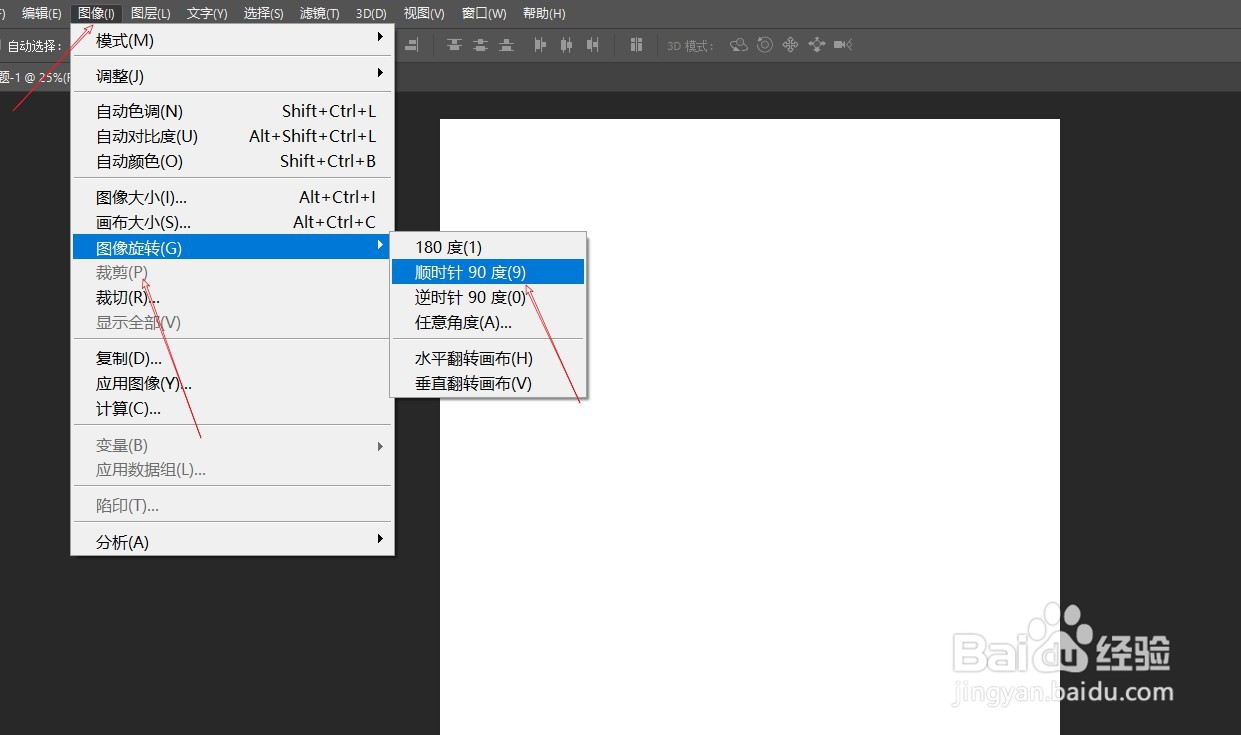Expand the 分析(A) submenu arrow
This screenshot has width=1241, height=735.
(380, 539)
